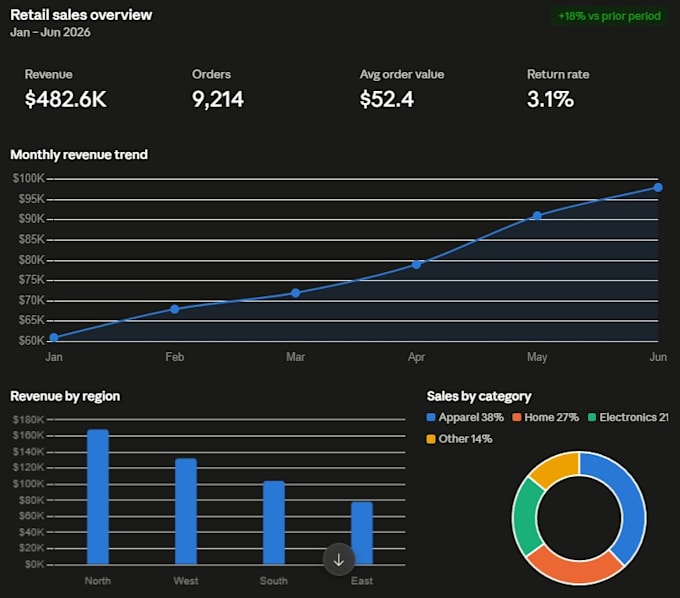Click the Avg order value label
The image size is (680, 598).
click(402, 75)
